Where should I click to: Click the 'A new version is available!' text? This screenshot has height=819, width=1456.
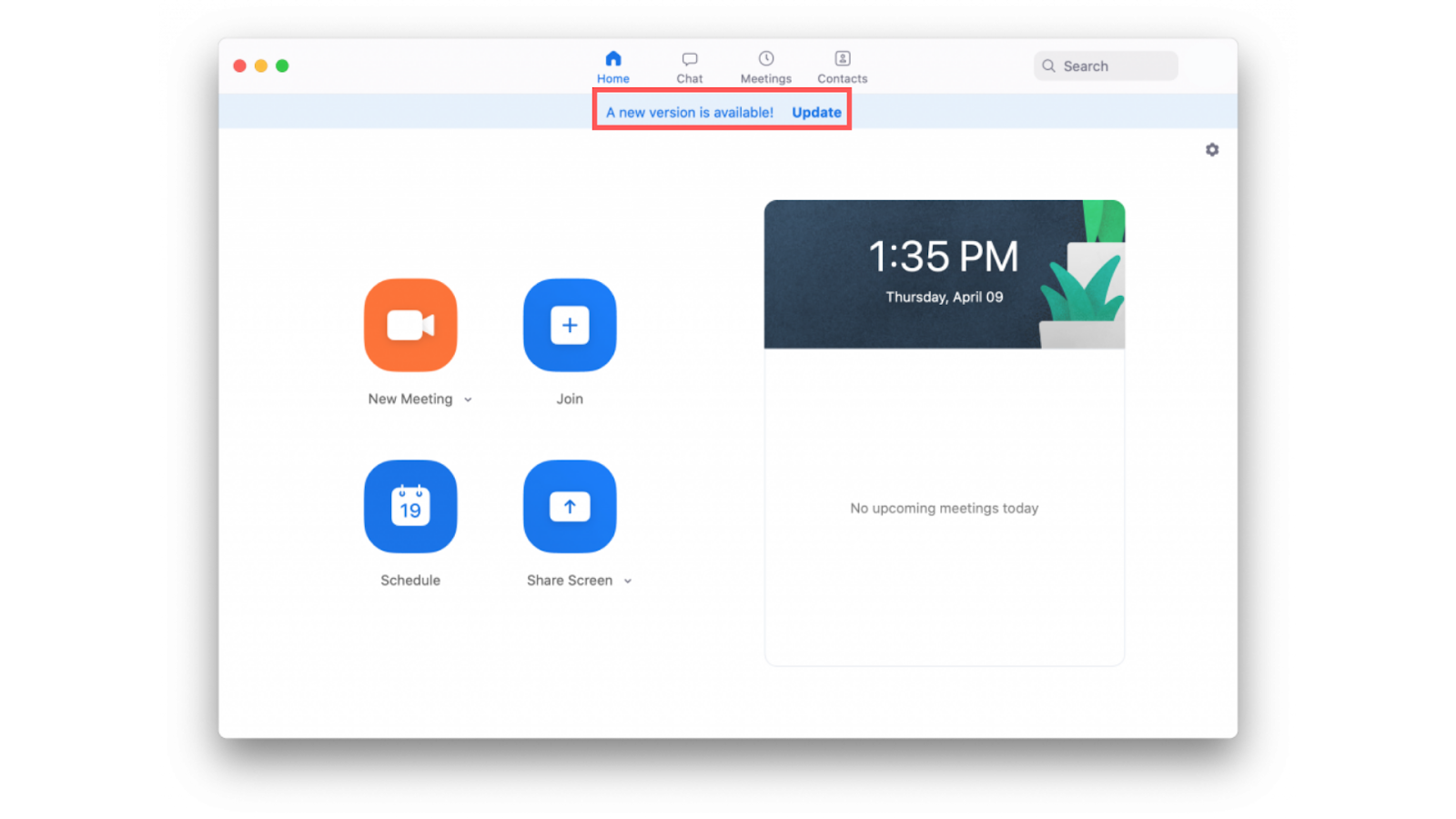point(690,112)
